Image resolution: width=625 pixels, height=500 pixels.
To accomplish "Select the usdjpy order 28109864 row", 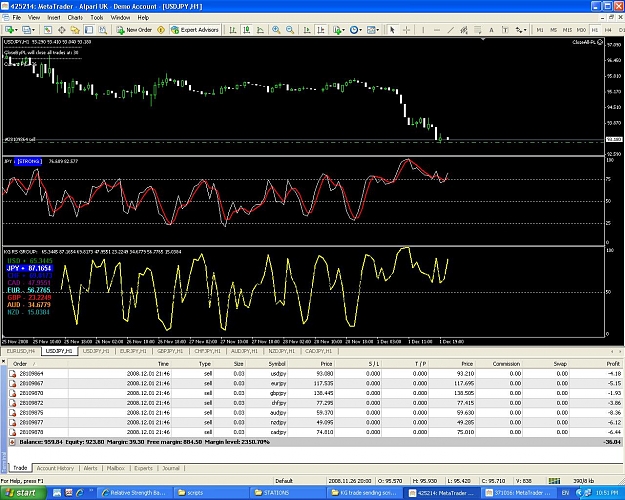I will click(315, 374).
